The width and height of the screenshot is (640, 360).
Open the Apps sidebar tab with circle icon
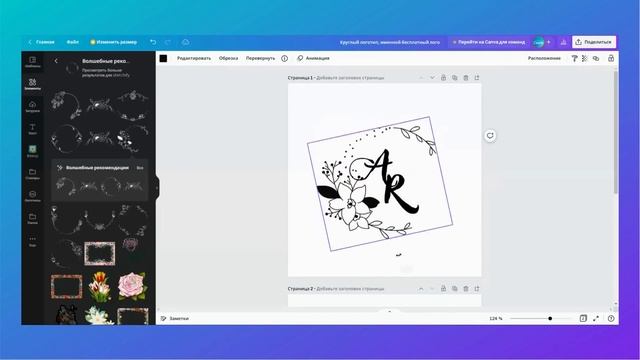click(33, 196)
